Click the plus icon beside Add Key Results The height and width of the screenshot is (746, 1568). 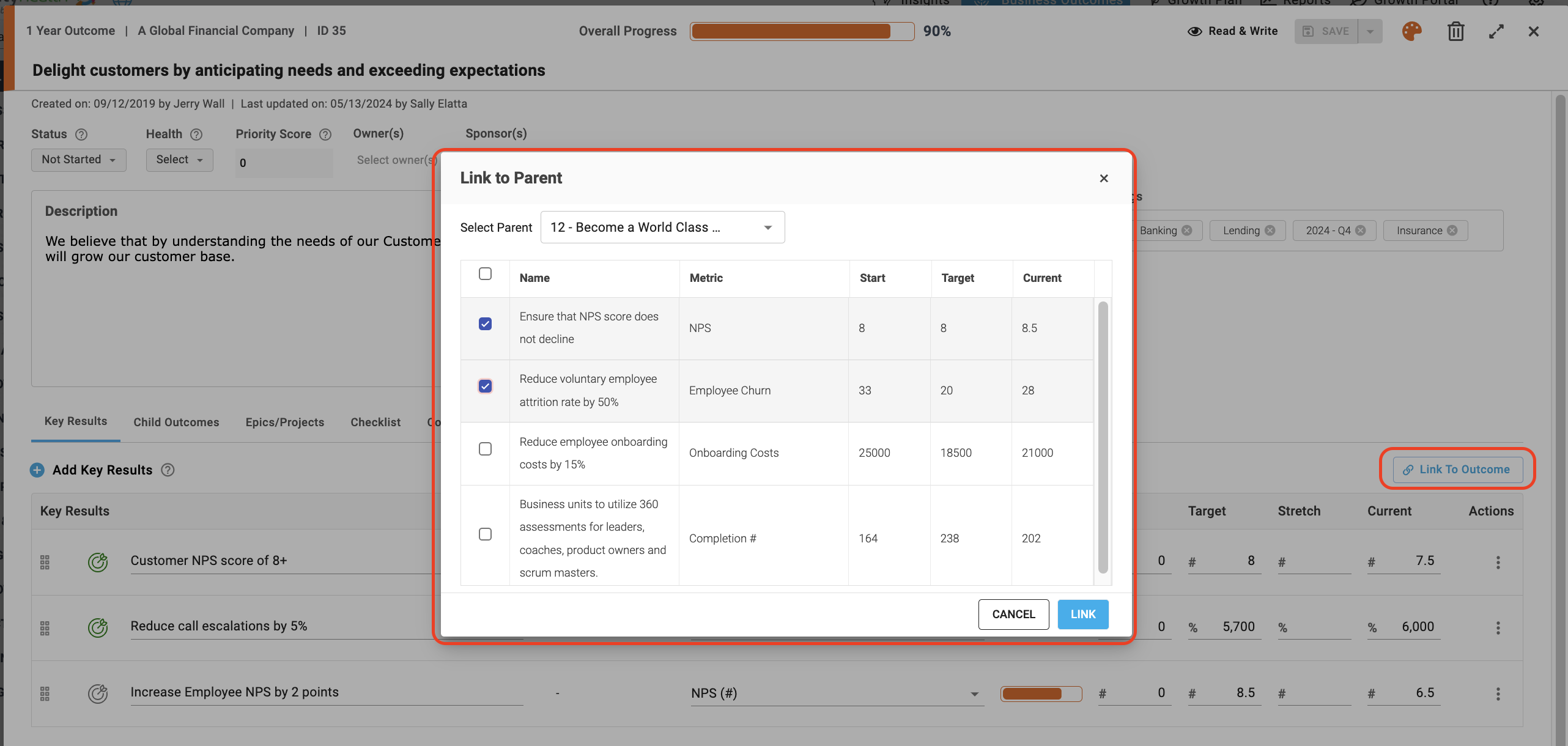click(x=37, y=470)
